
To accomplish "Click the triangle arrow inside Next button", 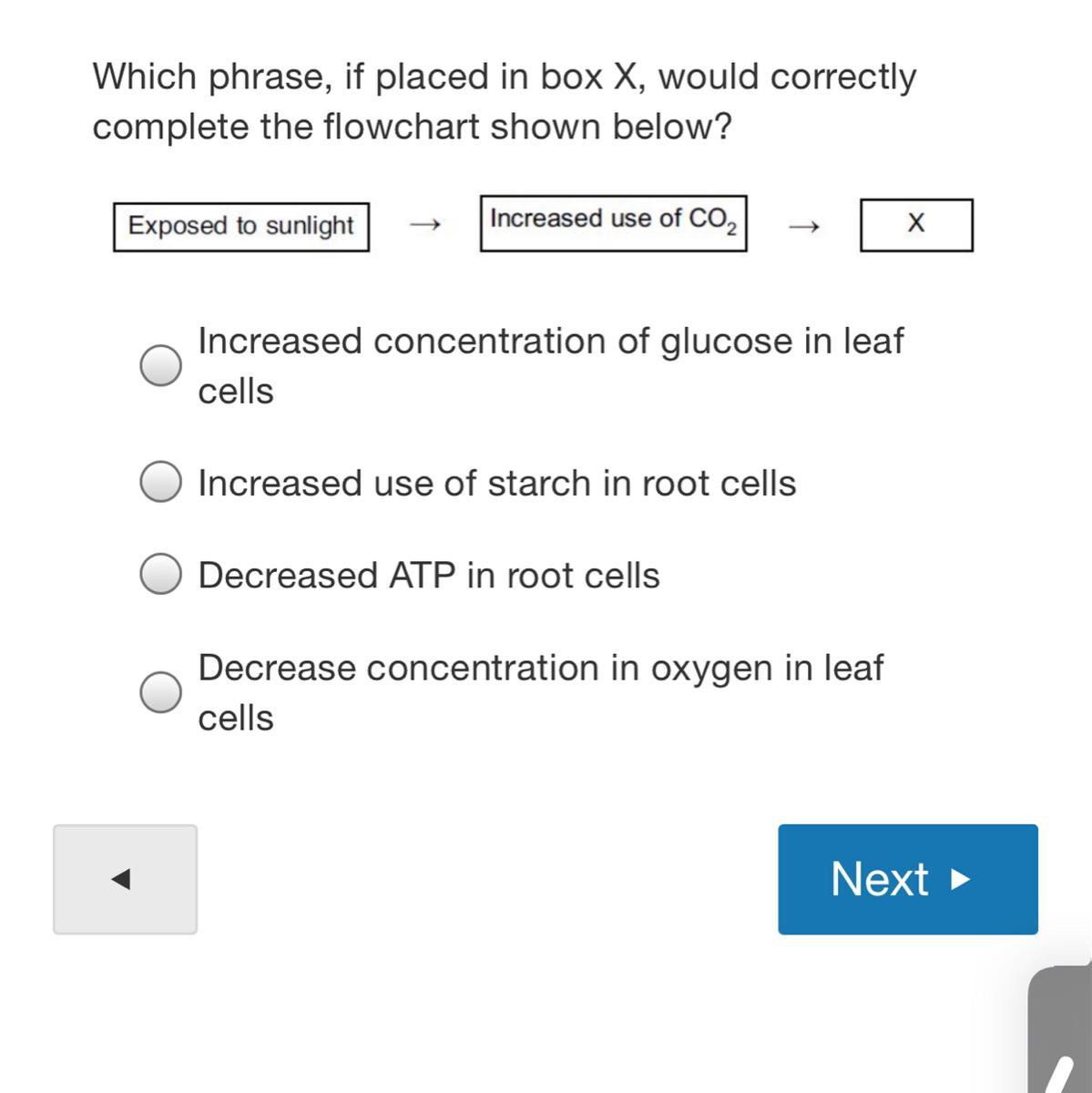I will 960,880.
